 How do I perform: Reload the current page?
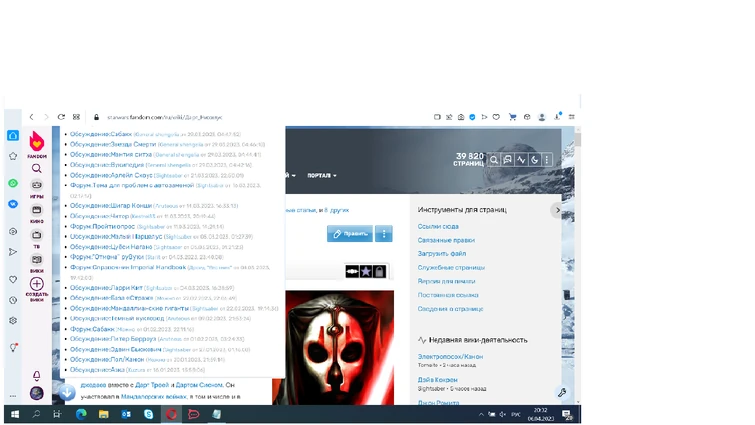click(61, 117)
